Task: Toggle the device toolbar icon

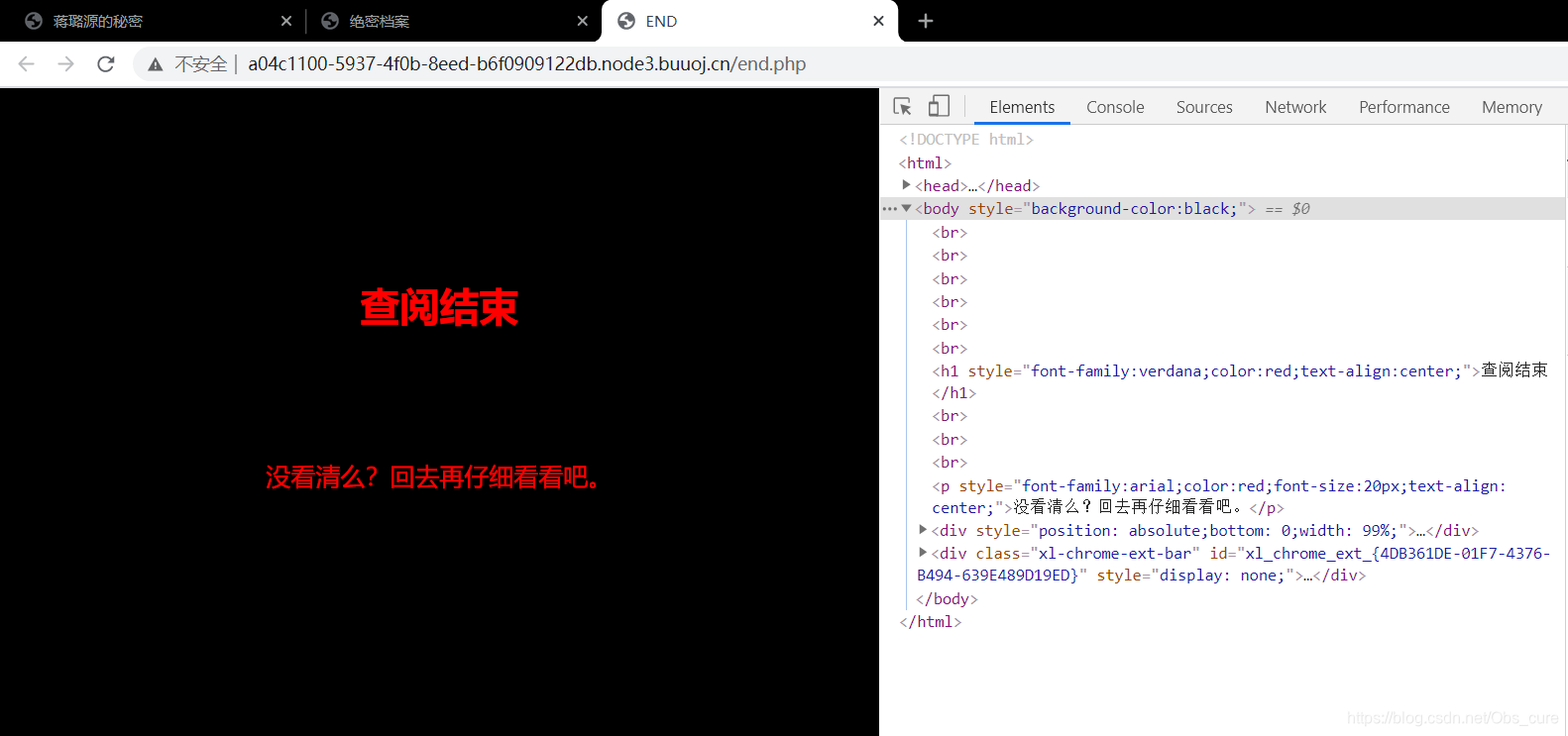Action: click(x=939, y=107)
